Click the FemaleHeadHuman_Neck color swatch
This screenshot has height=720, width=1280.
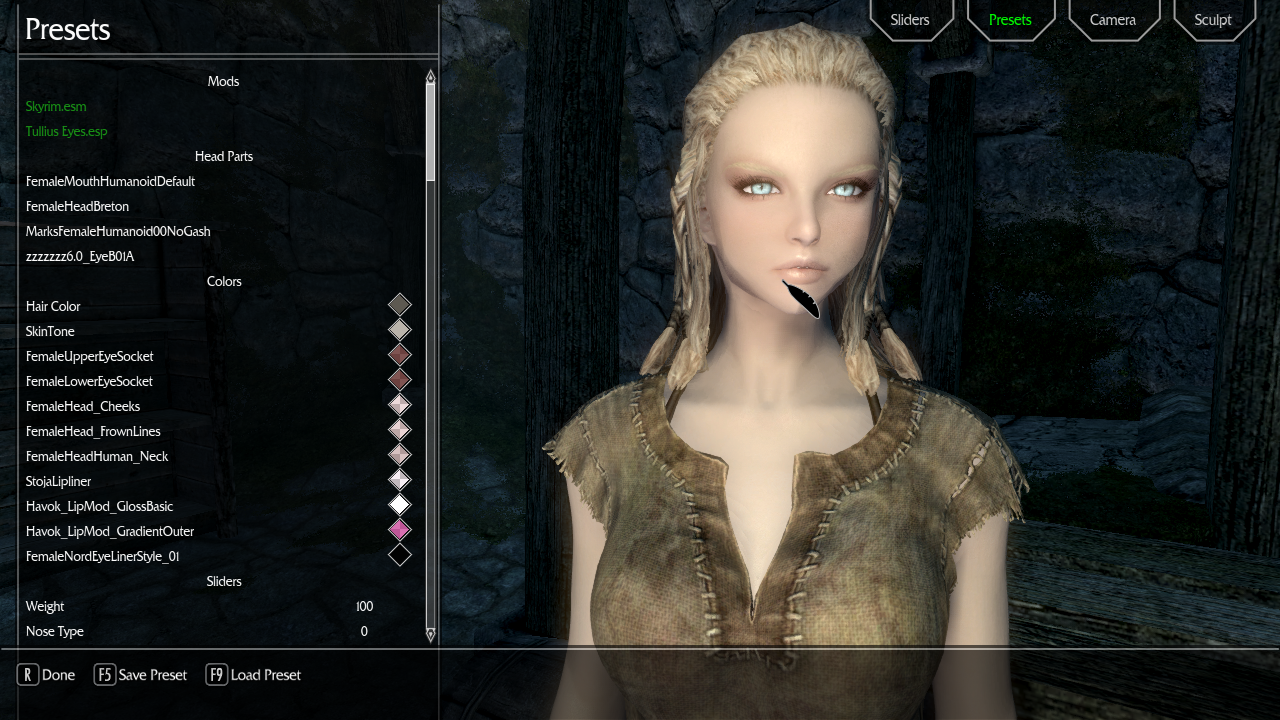pyautogui.click(x=400, y=455)
